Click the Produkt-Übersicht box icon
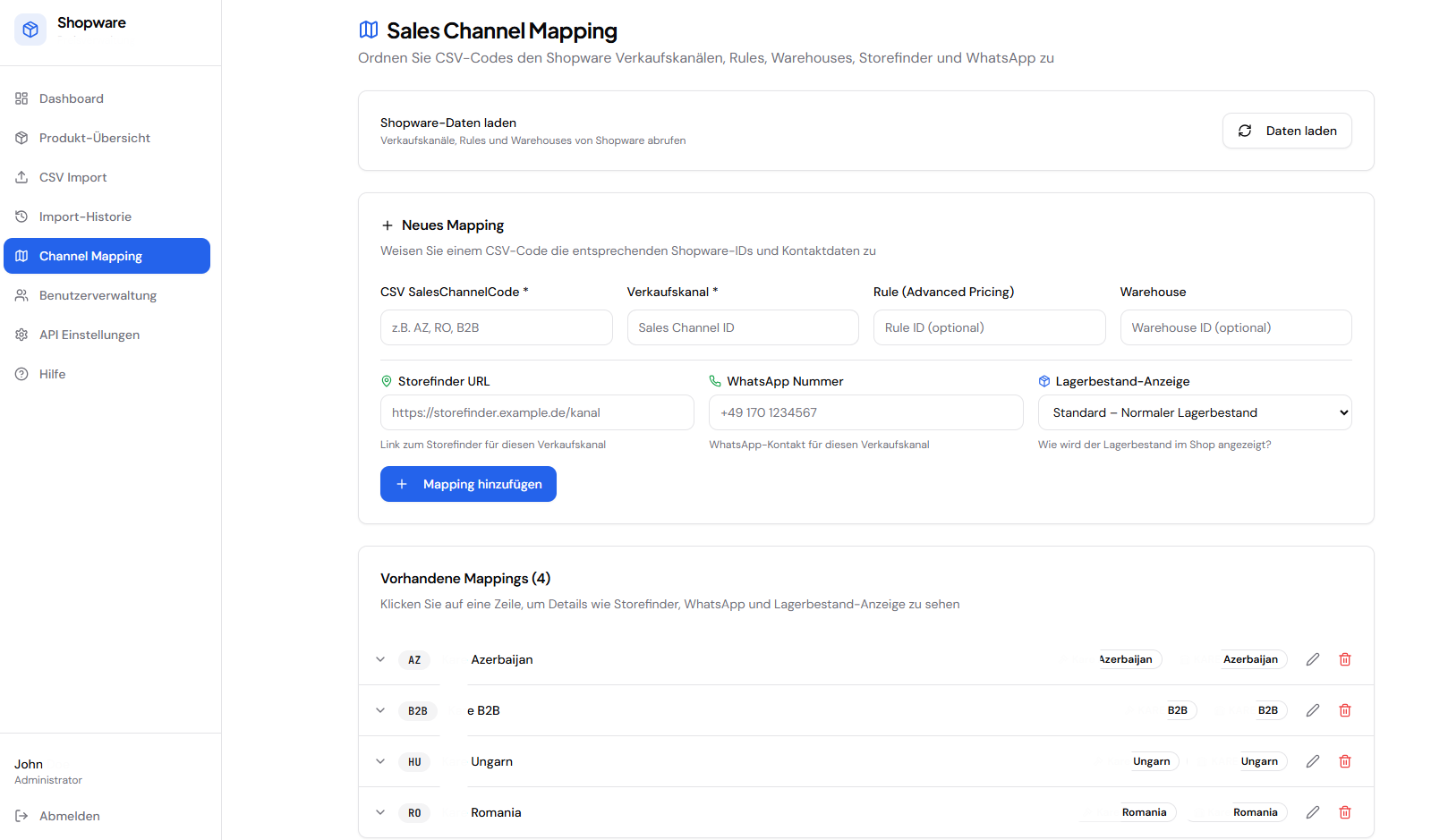This screenshot has width=1431, height=840. [x=21, y=138]
